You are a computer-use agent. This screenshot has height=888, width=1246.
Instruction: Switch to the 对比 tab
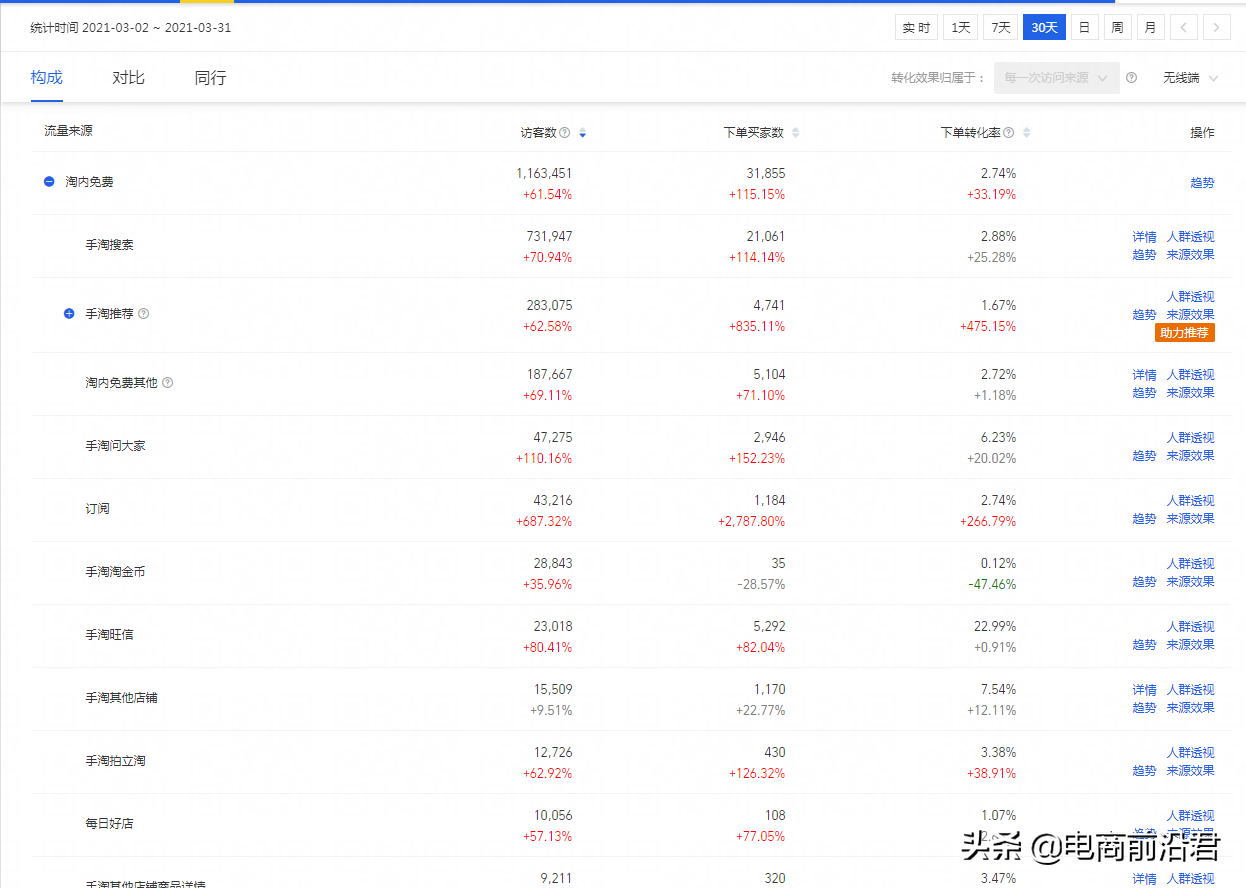click(x=129, y=77)
